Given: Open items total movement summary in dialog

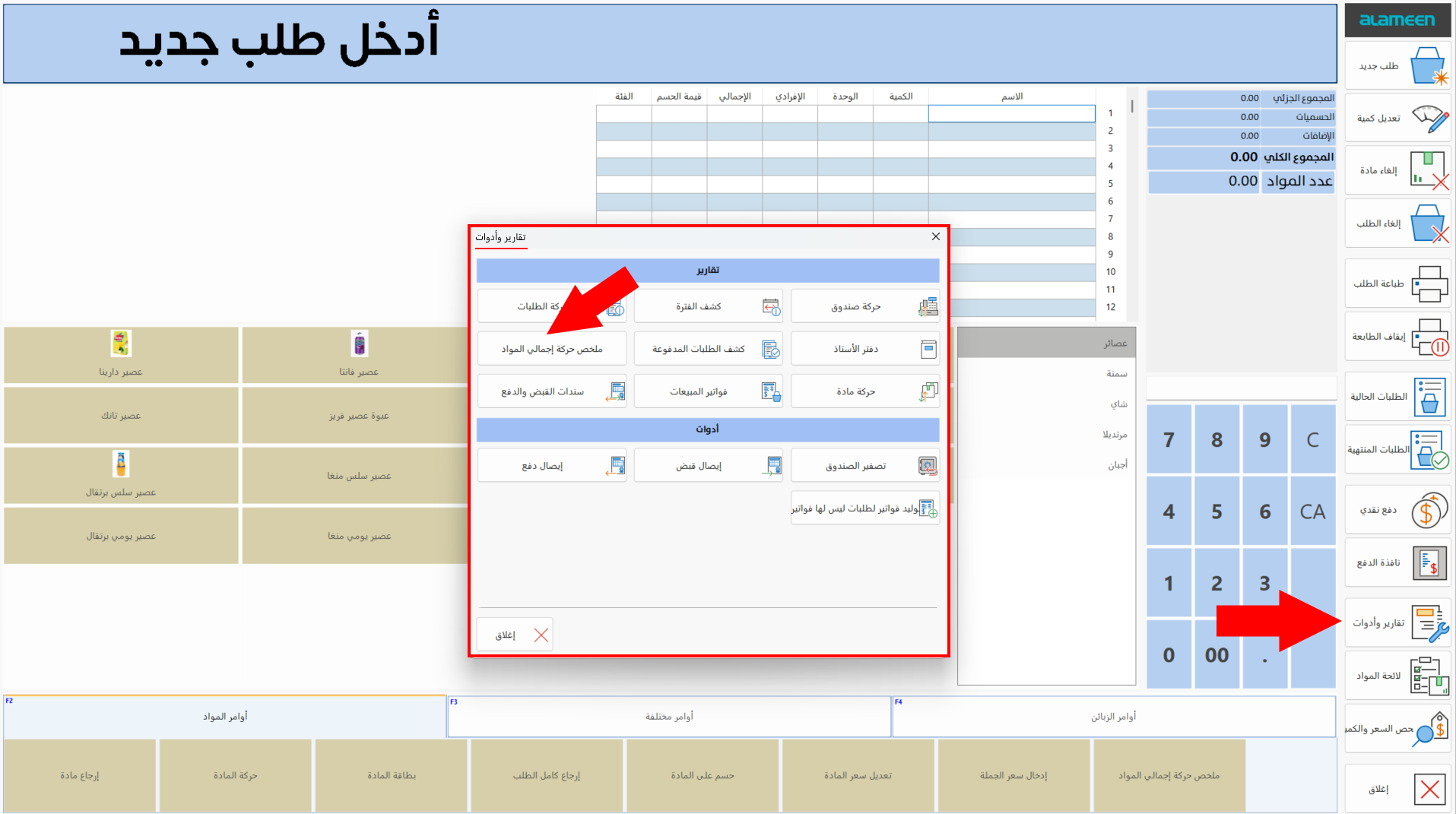Looking at the screenshot, I should click(552, 349).
